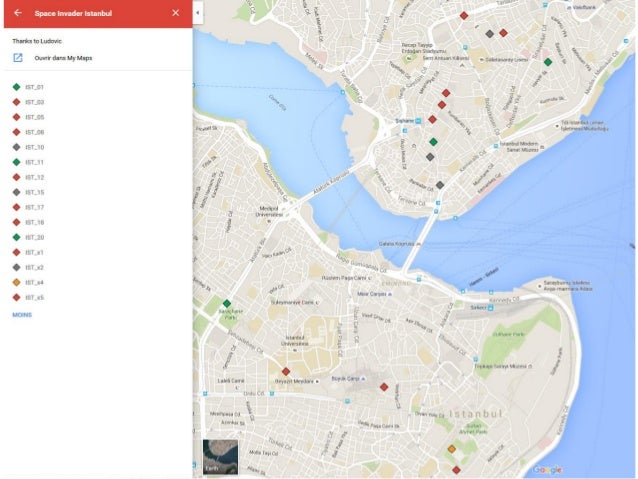Collapse the side panel with the arrow tab

(198, 13)
